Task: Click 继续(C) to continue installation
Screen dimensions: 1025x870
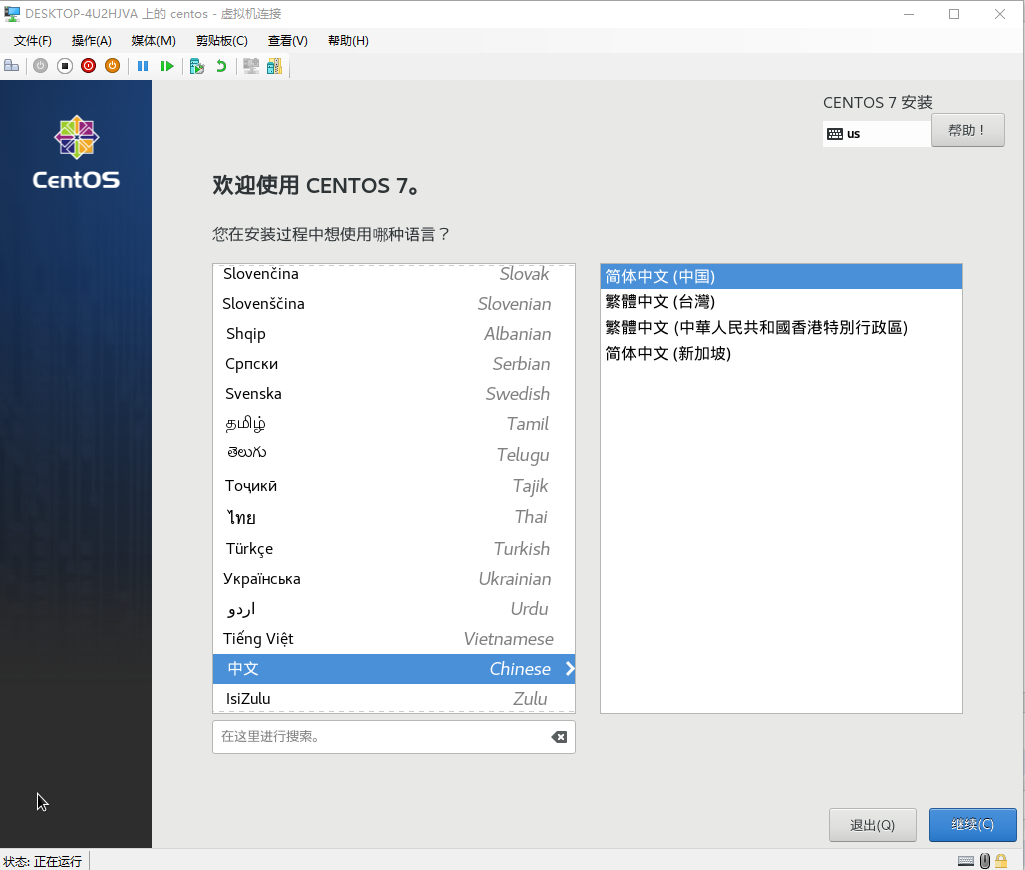Action: (x=972, y=825)
